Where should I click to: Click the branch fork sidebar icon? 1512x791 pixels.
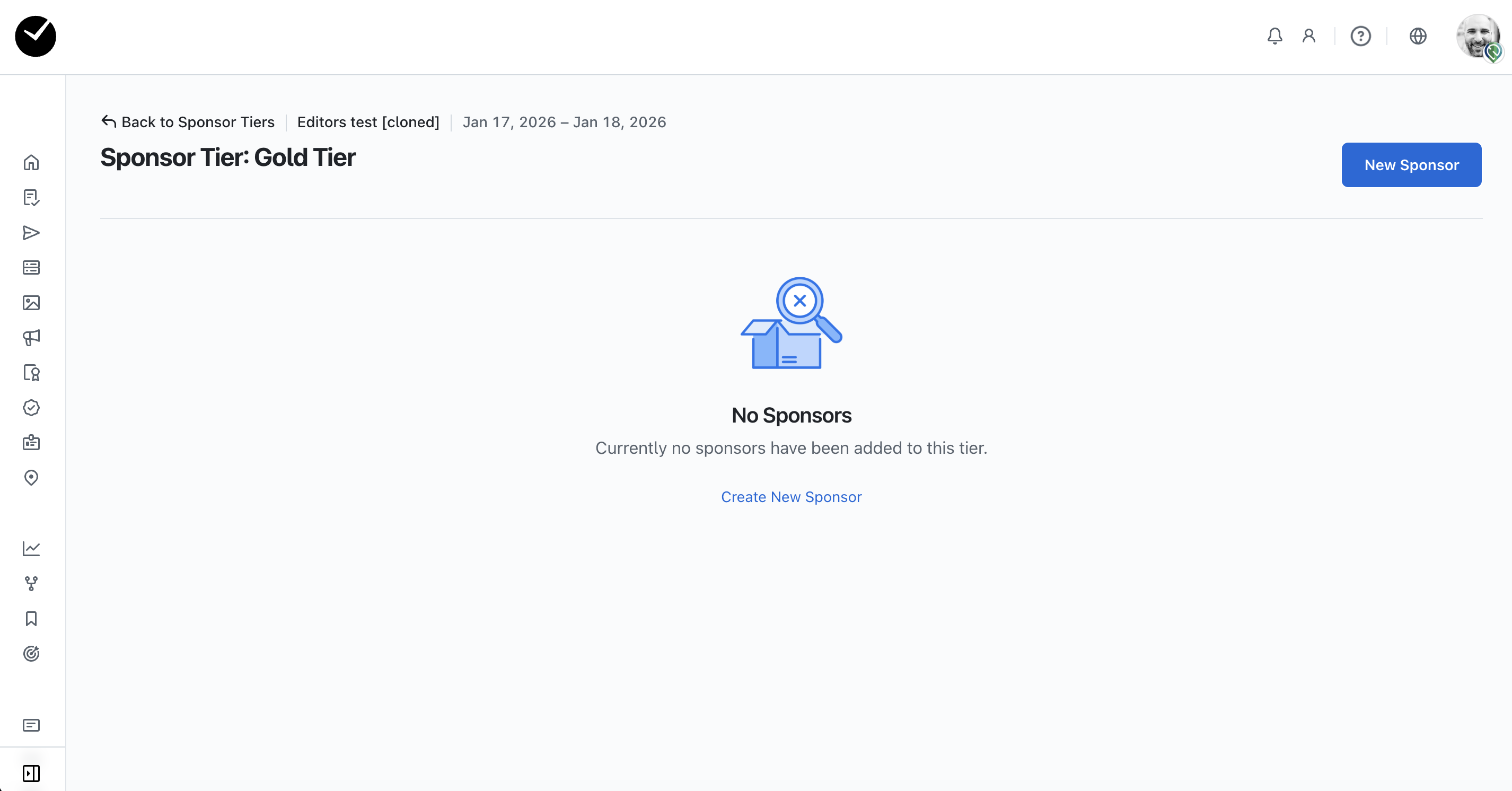[31, 583]
